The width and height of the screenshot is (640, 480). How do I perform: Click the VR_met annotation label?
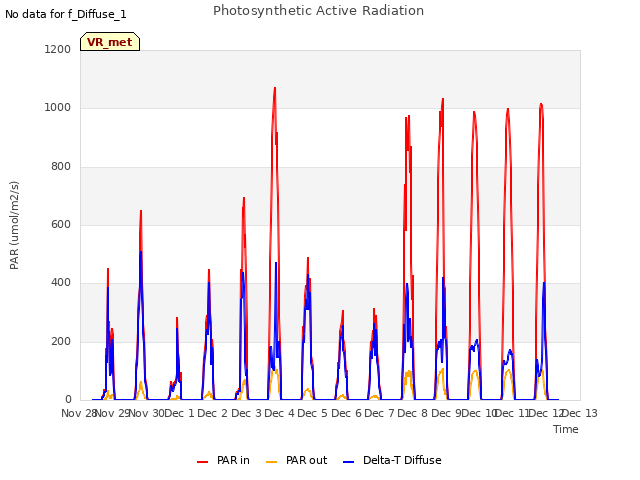[x=110, y=42]
